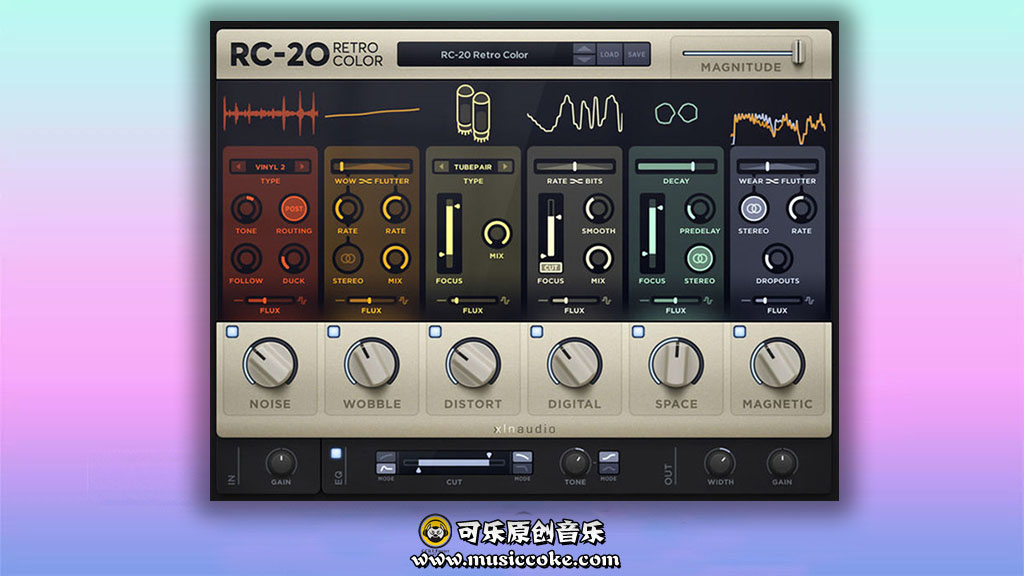The image size is (1024, 576).
Task: Step to next preset with down arrow
Action: (x=584, y=60)
